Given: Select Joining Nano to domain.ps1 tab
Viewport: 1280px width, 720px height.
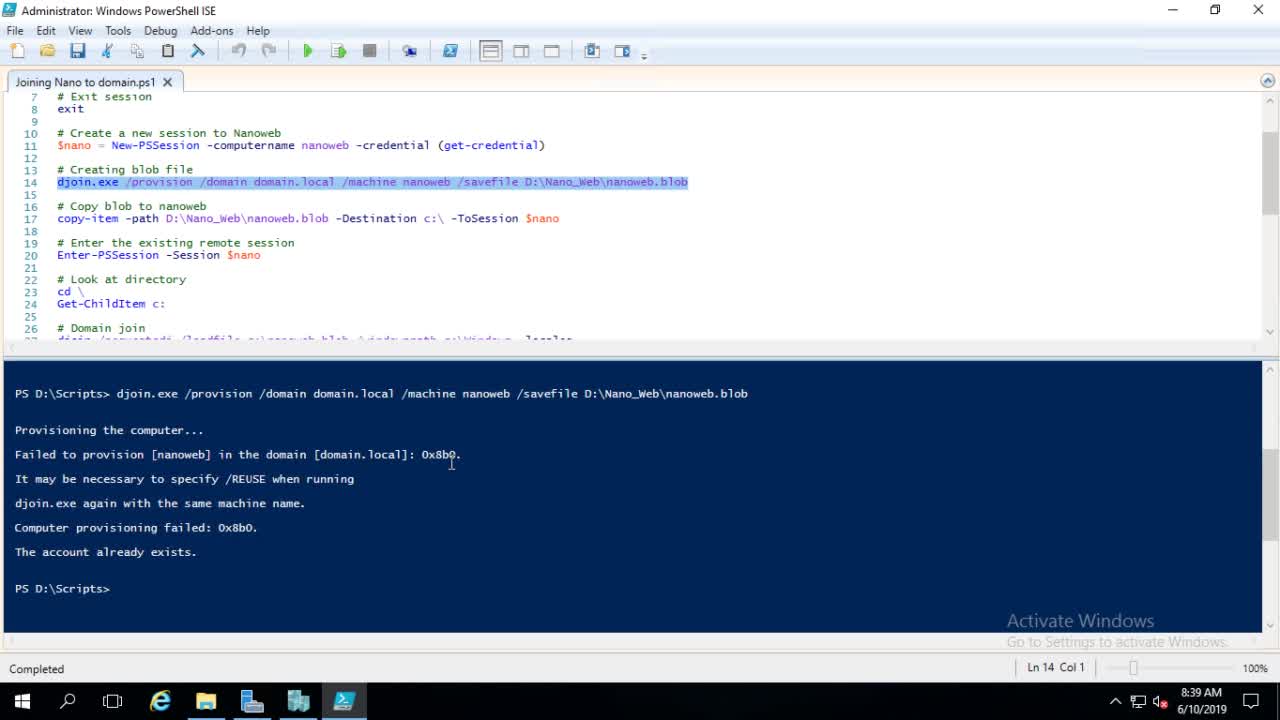Looking at the screenshot, I should pyautogui.click(x=85, y=82).
